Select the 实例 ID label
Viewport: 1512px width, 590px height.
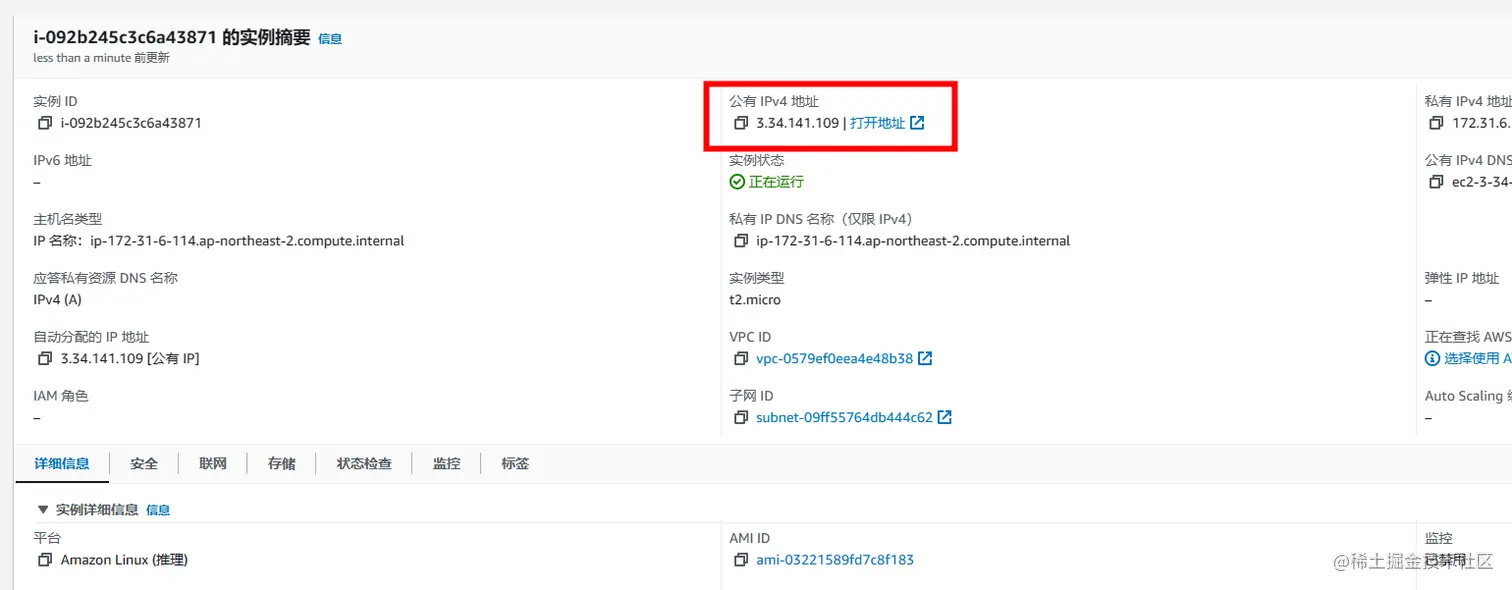pyautogui.click(x=55, y=101)
